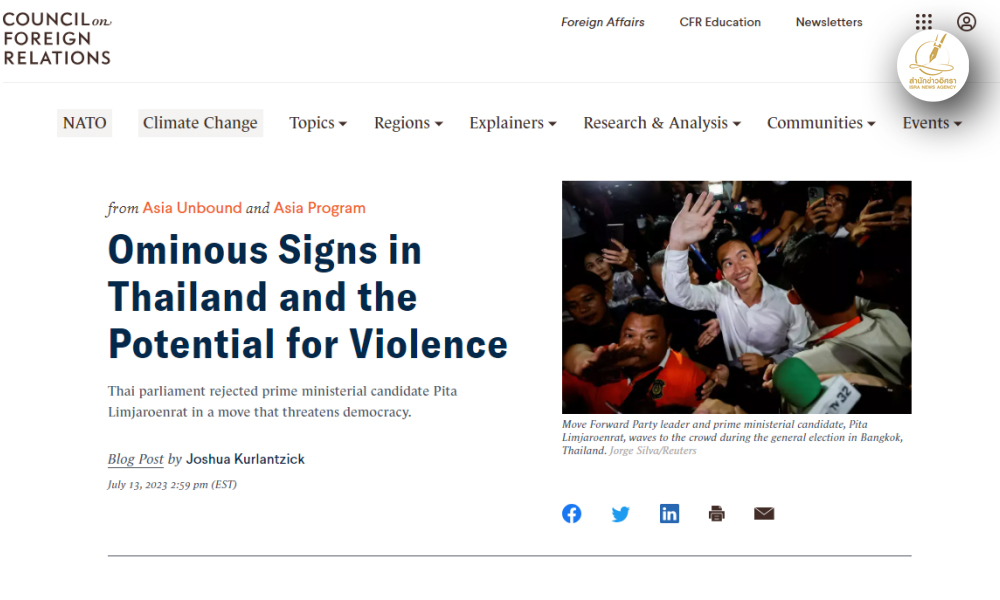Visit the Asia Unbound blog link
The height and width of the screenshot is (600, 1000).
coord(192,208)
